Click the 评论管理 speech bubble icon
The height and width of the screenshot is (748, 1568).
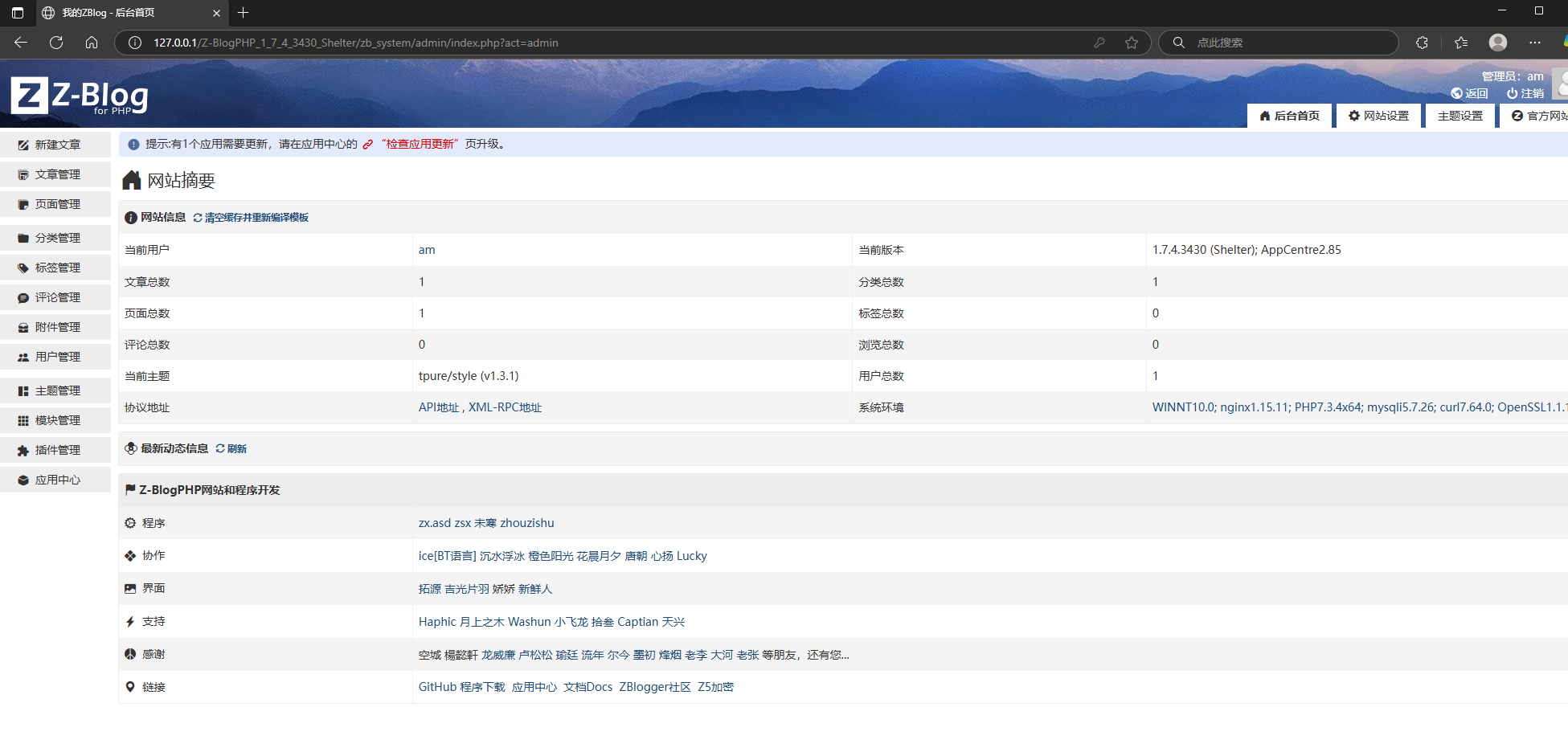tap(23, 298)
